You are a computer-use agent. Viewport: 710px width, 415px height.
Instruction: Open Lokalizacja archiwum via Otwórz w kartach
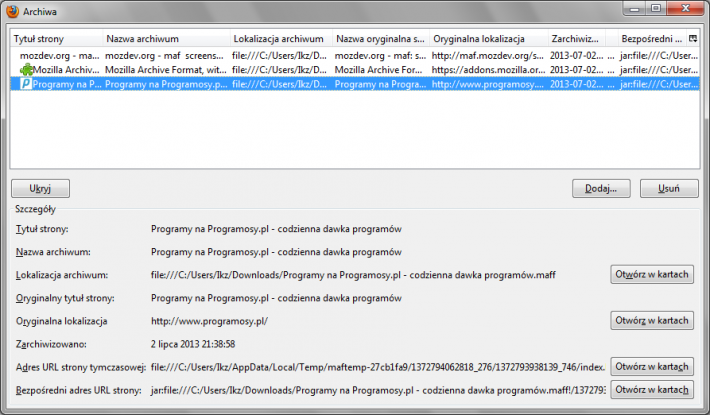tap(652, 275)
